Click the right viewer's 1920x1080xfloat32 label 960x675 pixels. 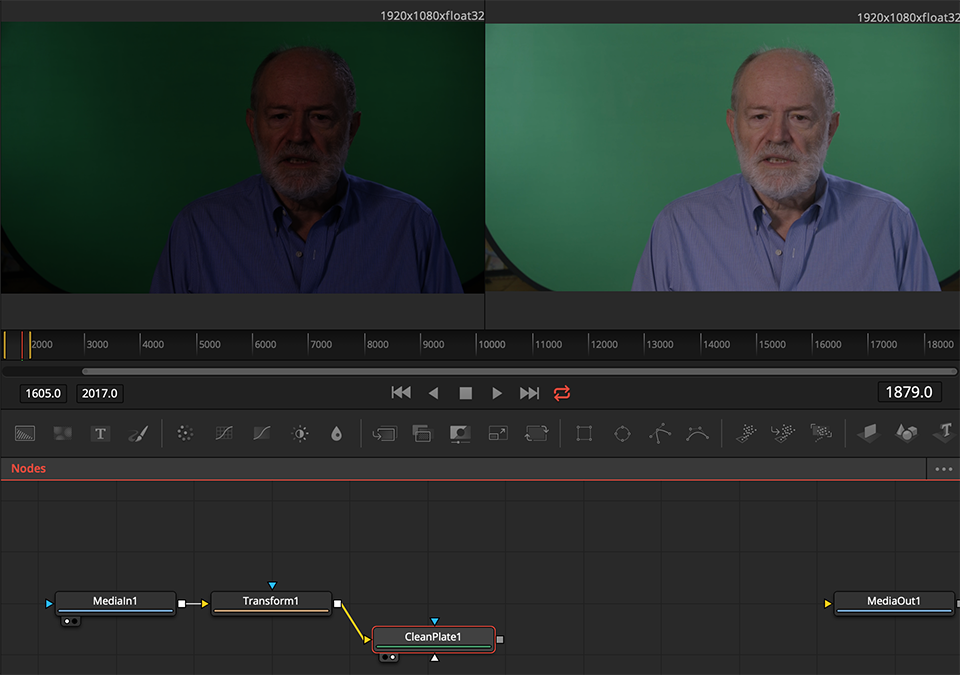pos(908,18)
